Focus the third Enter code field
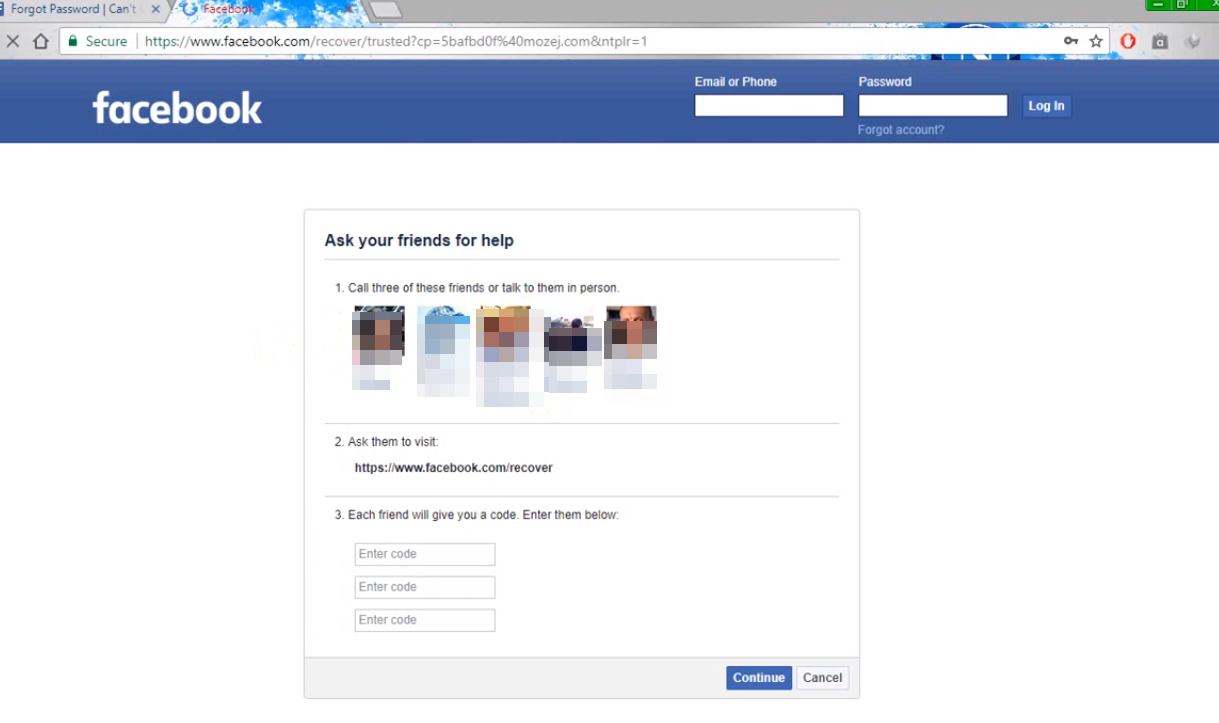1219x723 pixels. tap(425, 620)
